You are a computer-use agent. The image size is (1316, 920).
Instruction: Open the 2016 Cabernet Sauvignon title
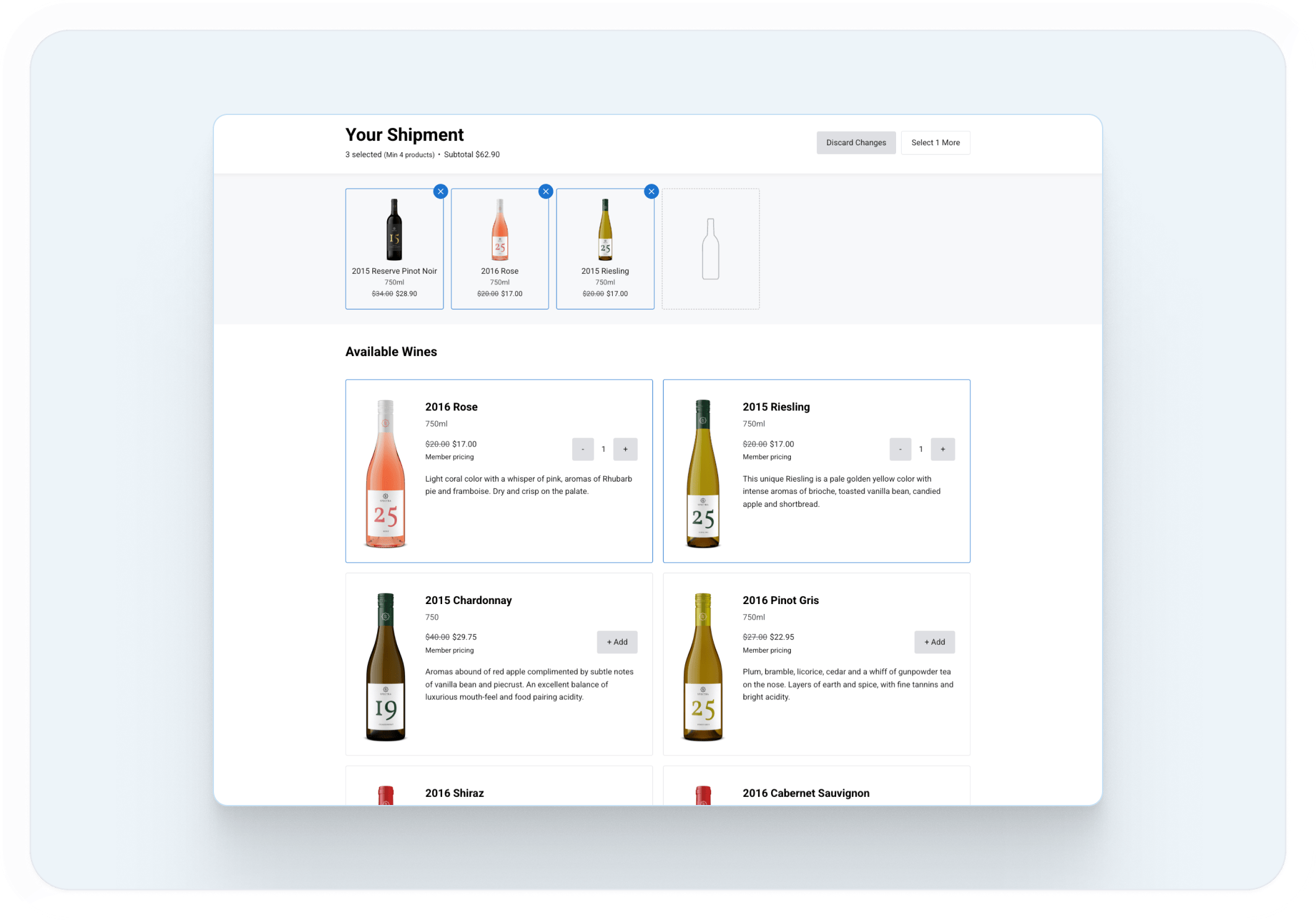tap(806, 793)
